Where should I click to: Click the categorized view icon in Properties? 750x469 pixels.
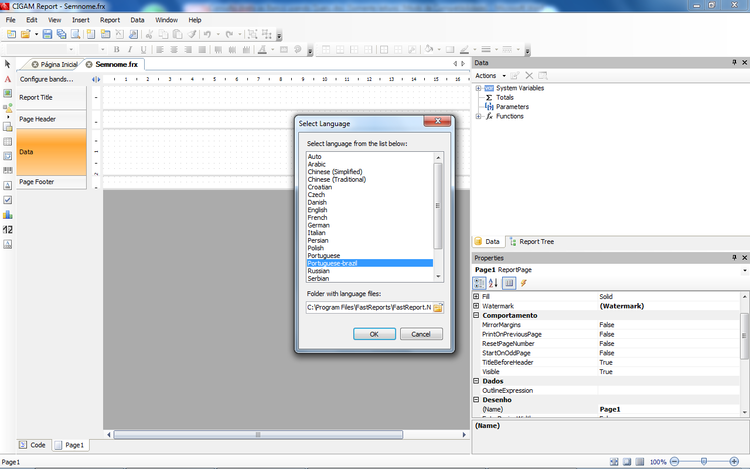(479, 283)
